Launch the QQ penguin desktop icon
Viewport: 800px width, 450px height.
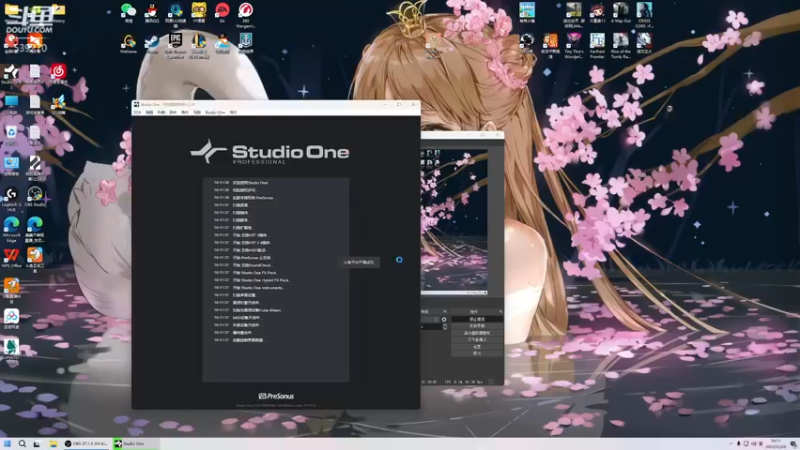[x=152, y=10]
